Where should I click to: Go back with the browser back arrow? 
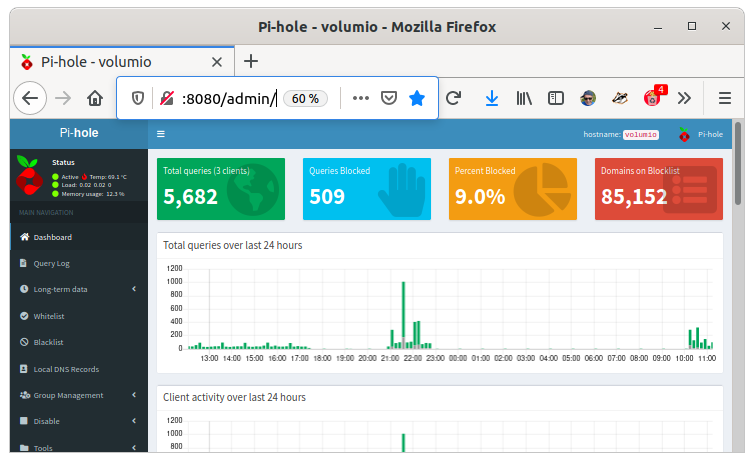pyautogui.click(x=30, y=98)
